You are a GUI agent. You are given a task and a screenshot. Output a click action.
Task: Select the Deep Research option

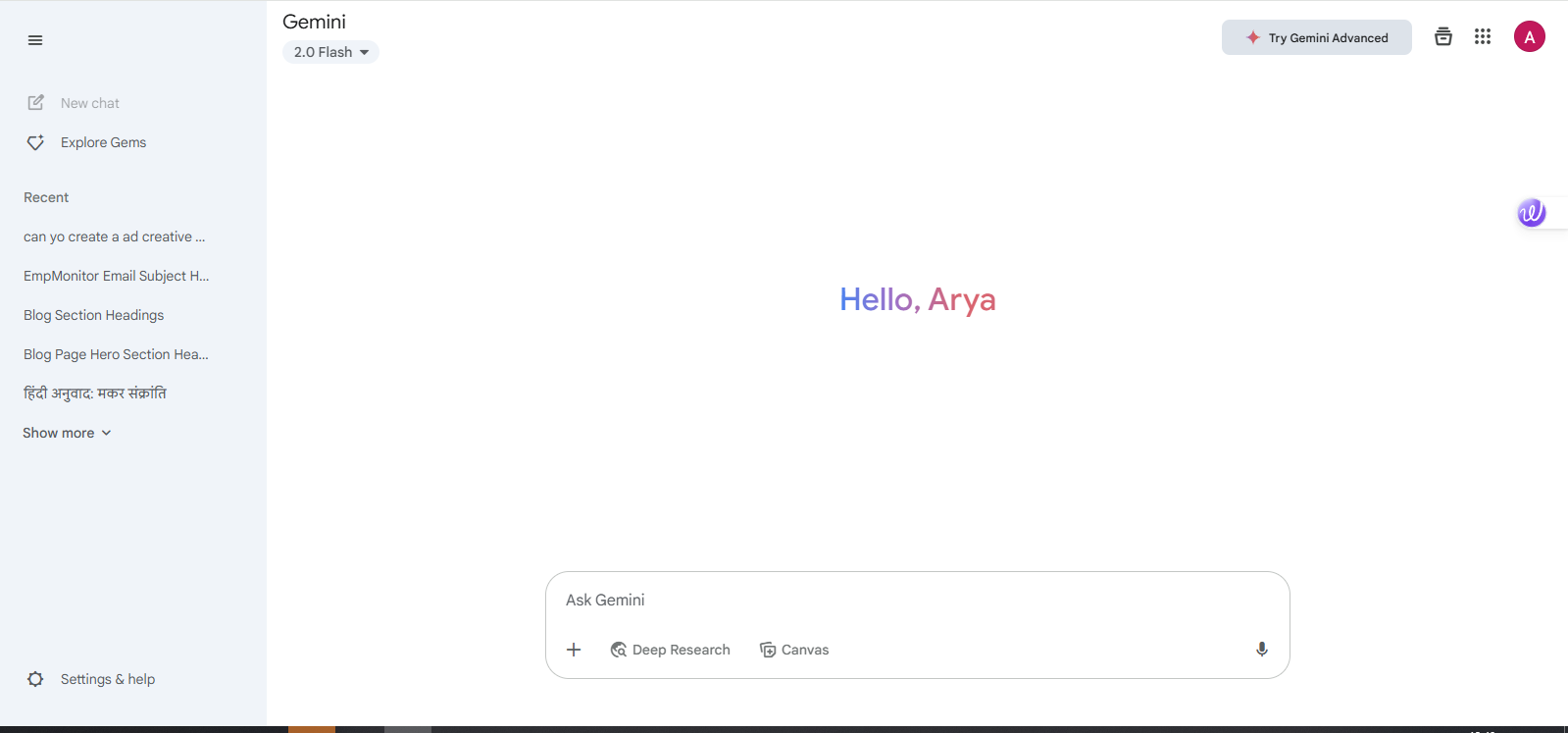(671, 650)
